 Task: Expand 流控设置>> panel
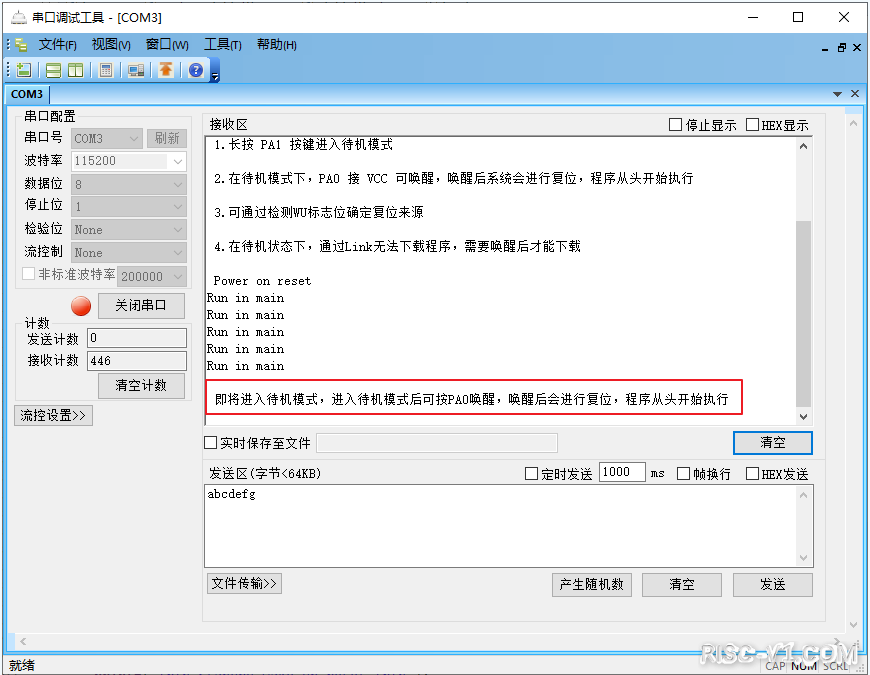[53, 415]
